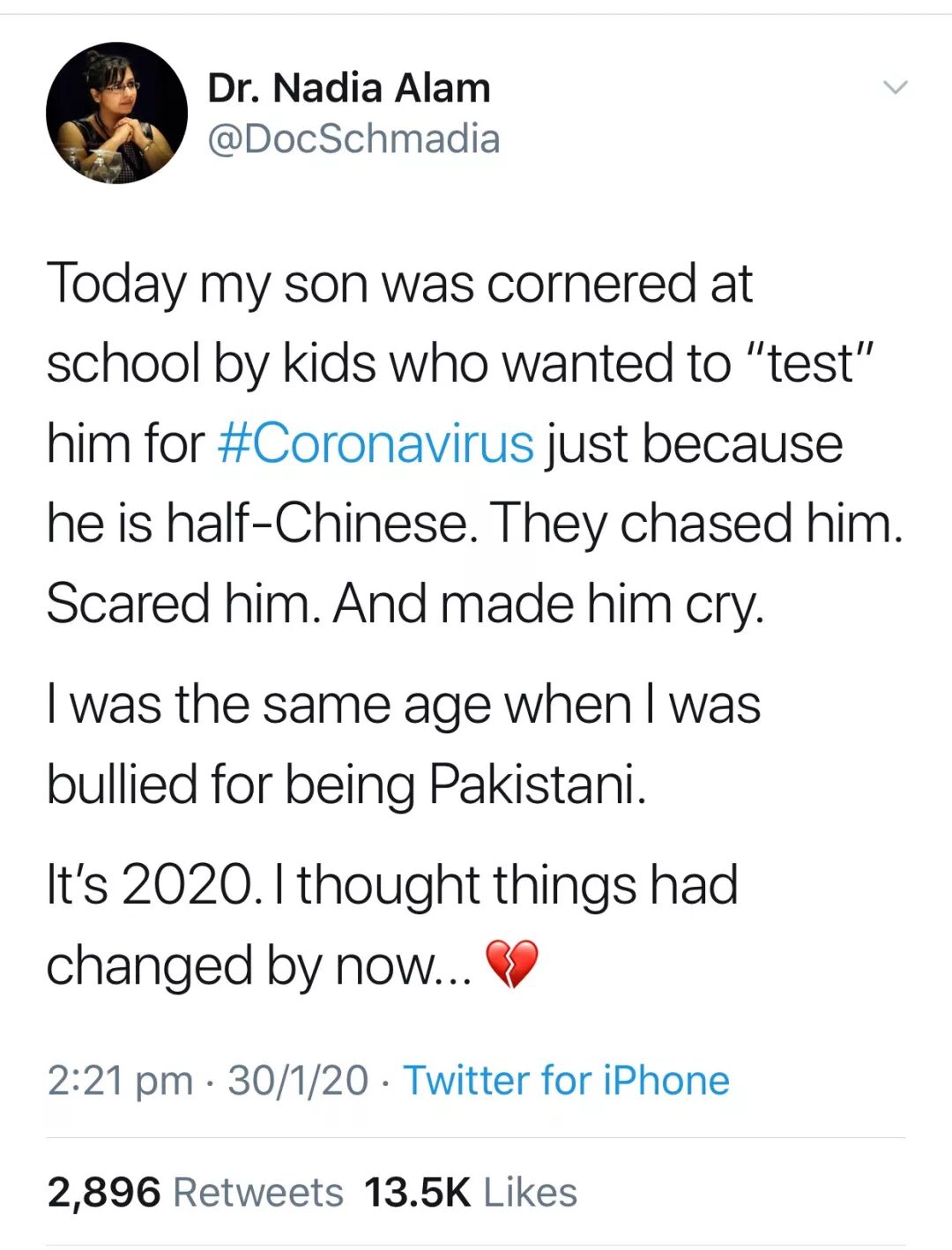Click the phrase "And made him cry."
This screenshot has width=952, height=1250.
click(x=548, y=604)
